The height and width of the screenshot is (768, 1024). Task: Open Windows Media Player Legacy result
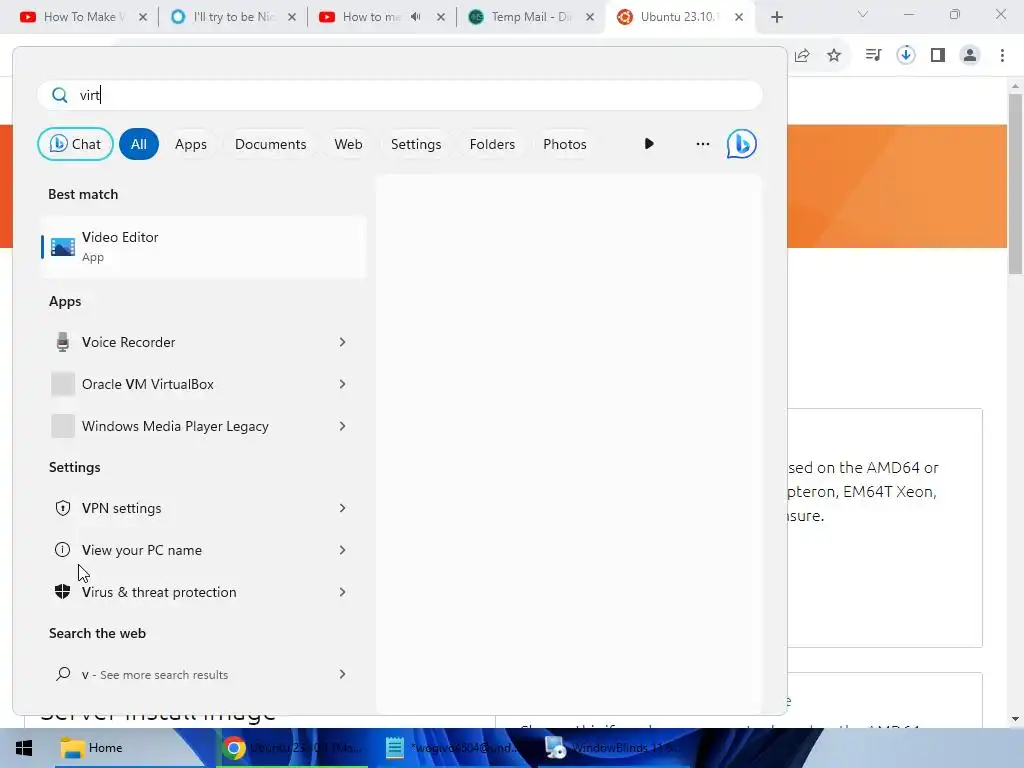pos(203,426)
